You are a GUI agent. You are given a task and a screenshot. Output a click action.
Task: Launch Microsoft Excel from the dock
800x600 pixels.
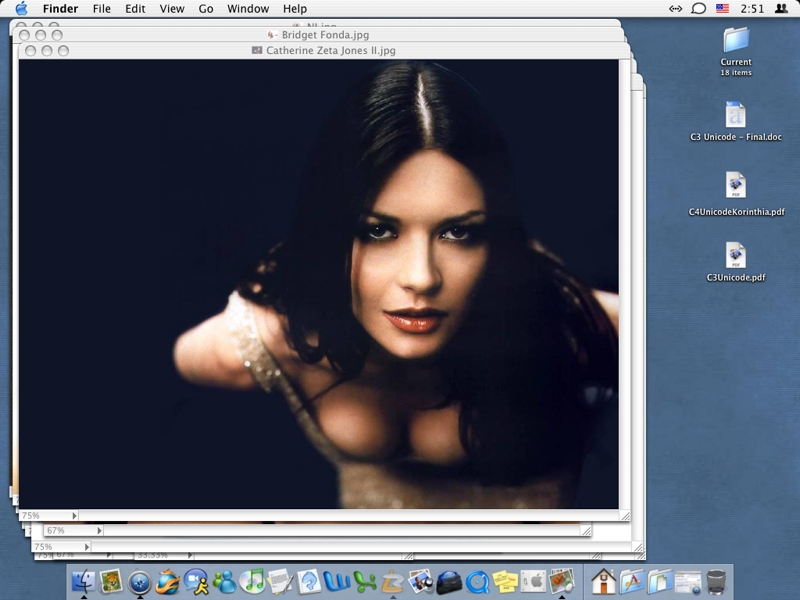click(364, 581)
